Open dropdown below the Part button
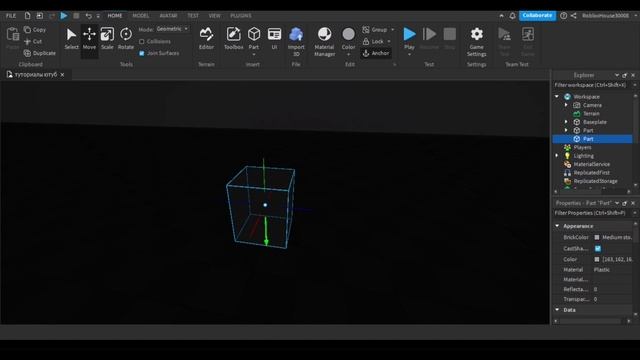The width and height of the screenshot is (640, 360). coord(254,55)
